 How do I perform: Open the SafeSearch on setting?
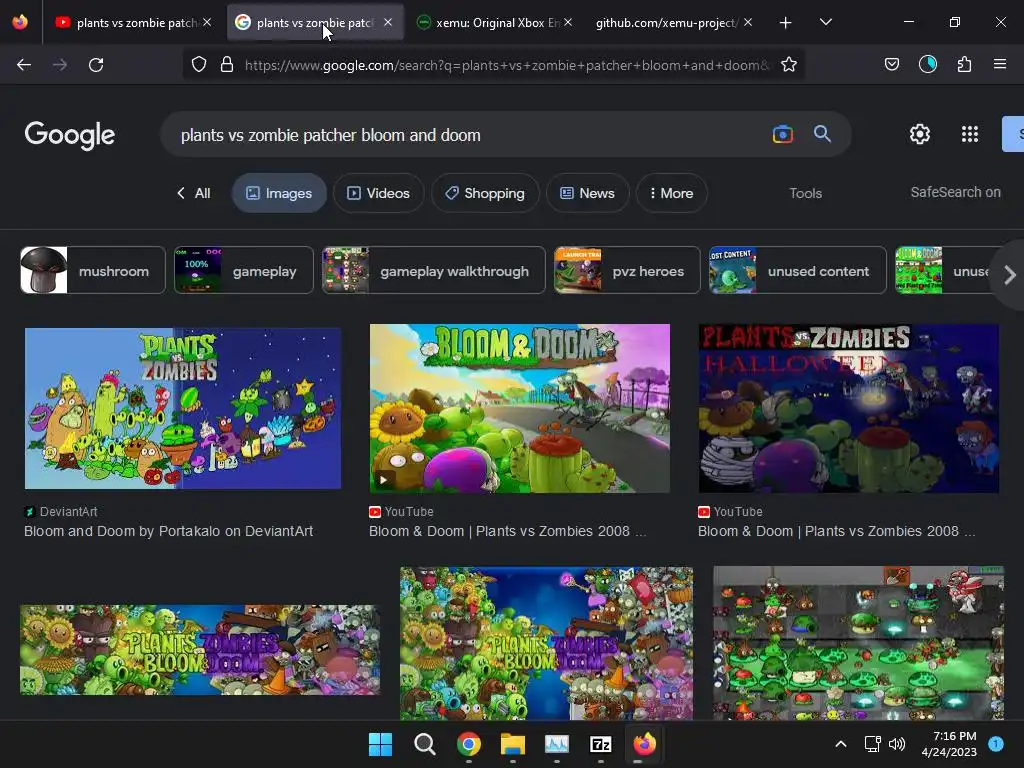pos(955,192)
